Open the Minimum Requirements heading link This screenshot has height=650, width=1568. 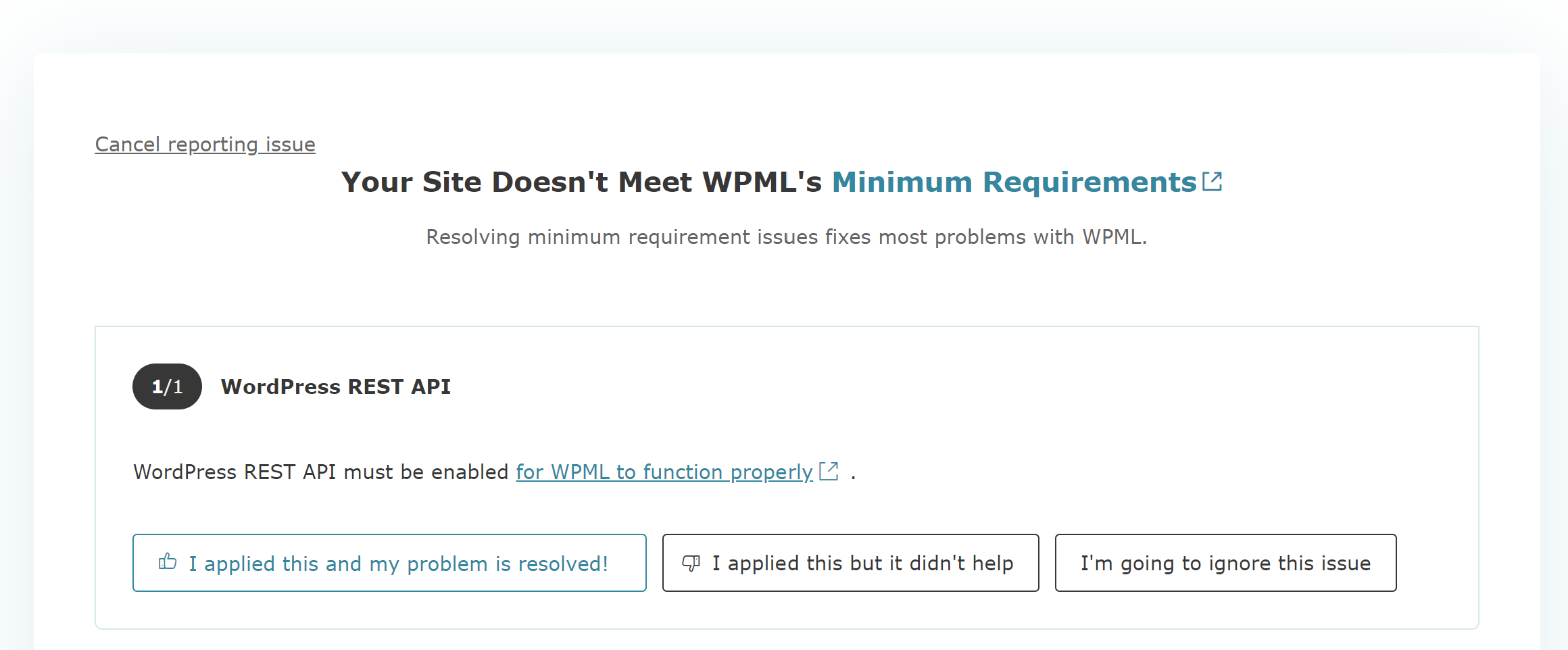point(1027,182)
